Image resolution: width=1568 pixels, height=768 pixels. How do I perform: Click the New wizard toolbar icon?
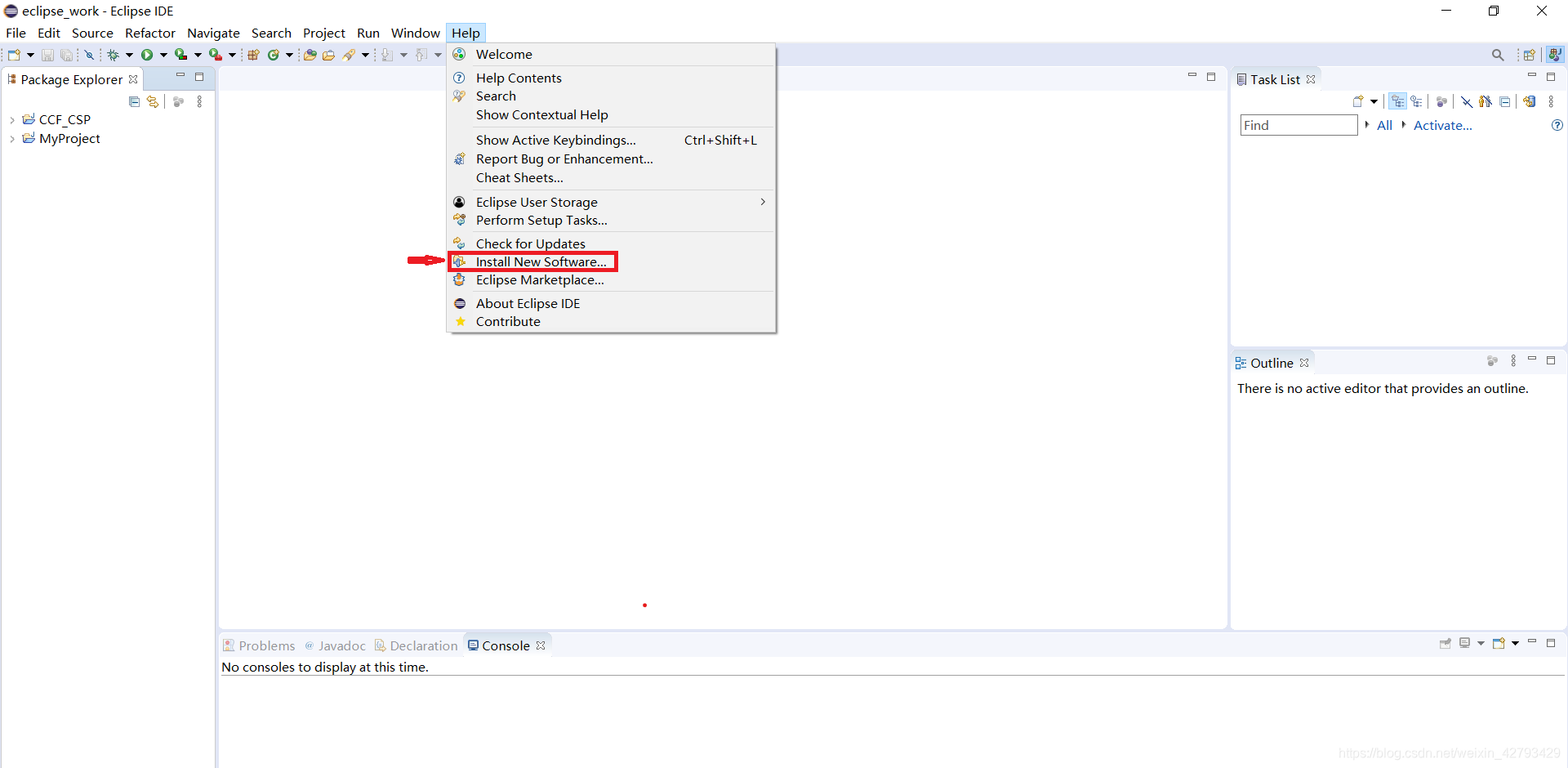tap(14, 55)
